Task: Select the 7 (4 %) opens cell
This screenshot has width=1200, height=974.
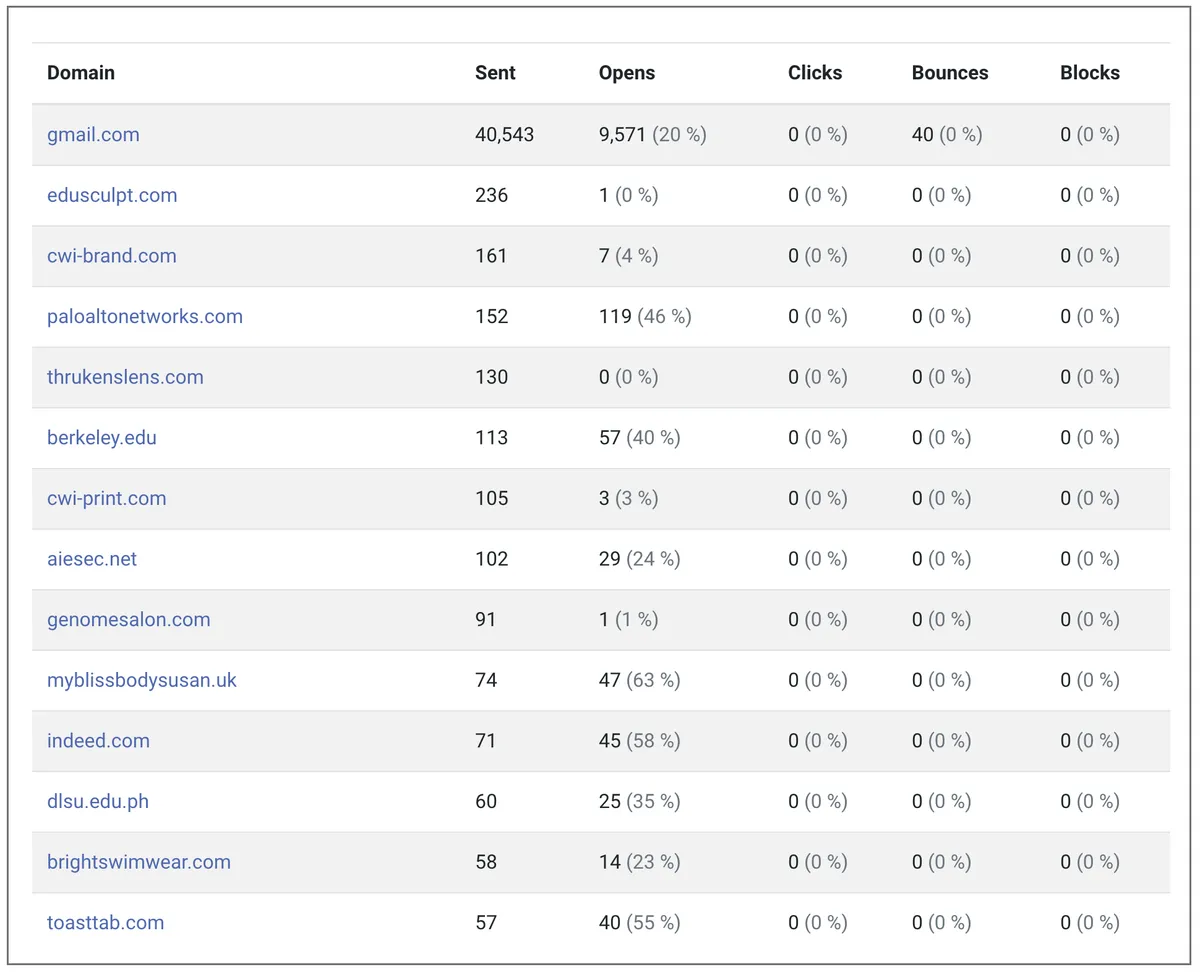Action: [629, 256]
